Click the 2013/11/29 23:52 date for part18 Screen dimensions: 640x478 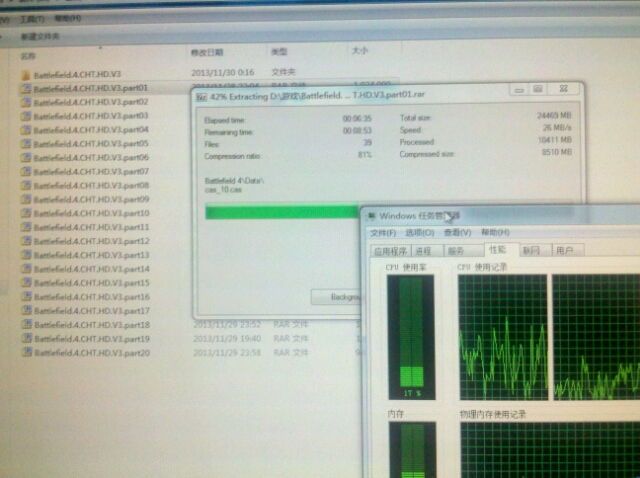coord(227,325)
